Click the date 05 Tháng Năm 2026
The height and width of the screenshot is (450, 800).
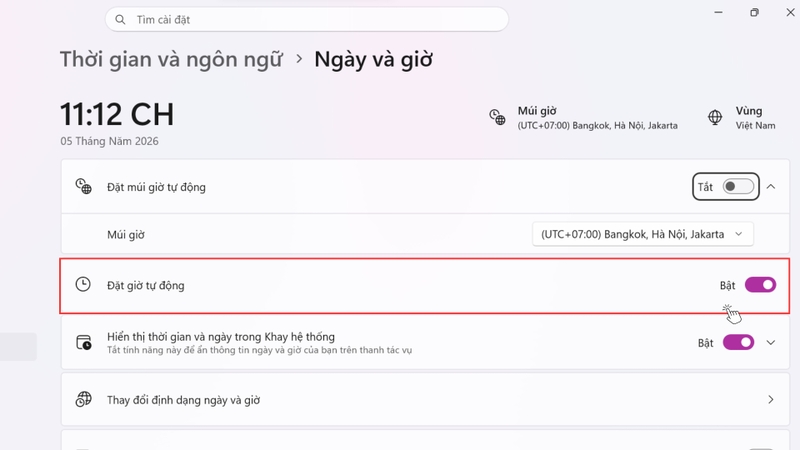[x=109, y=141]
